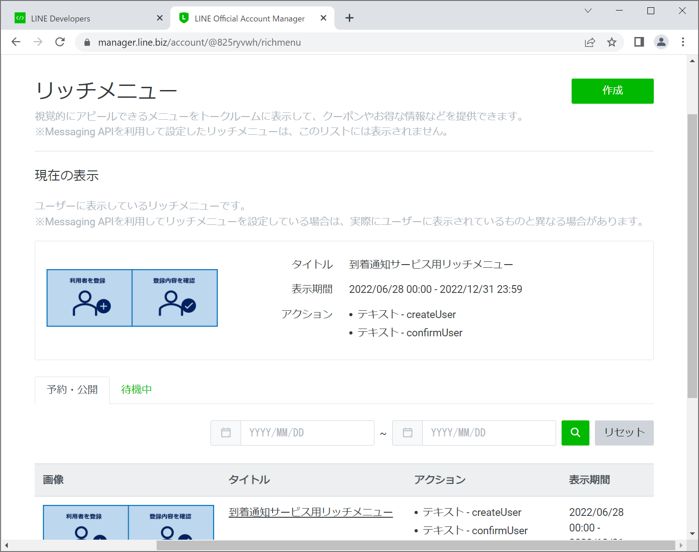
Task: Open the end date calendar icon
Action: point(407,433)
